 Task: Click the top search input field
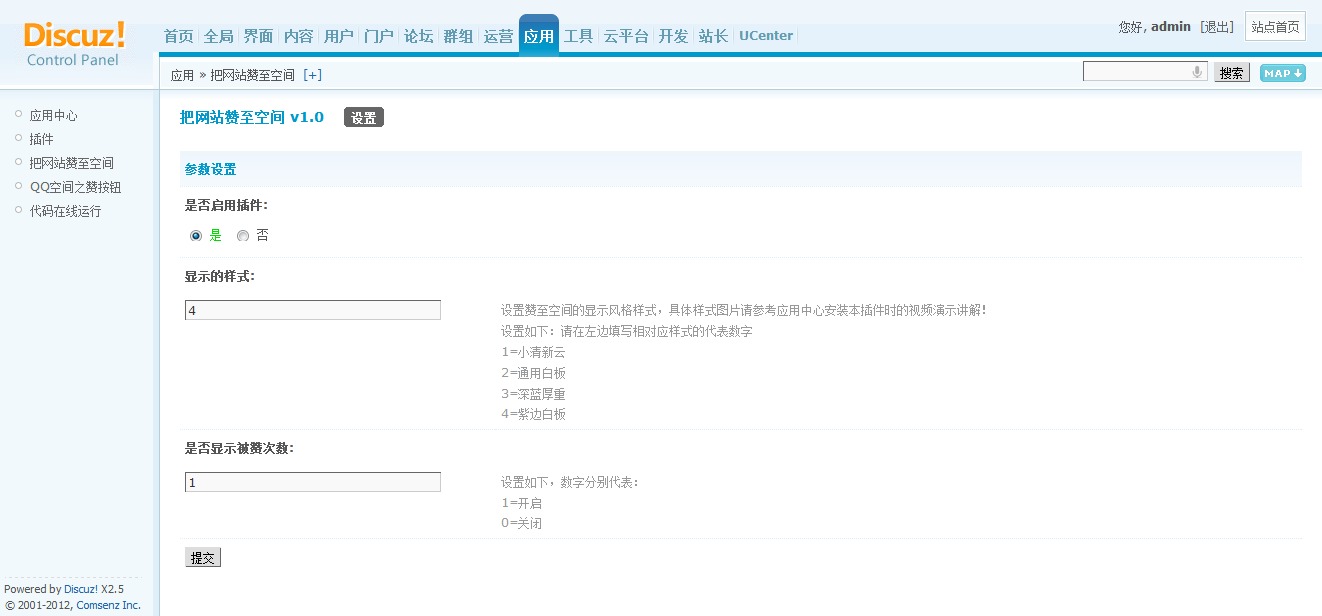(1145, 72)
